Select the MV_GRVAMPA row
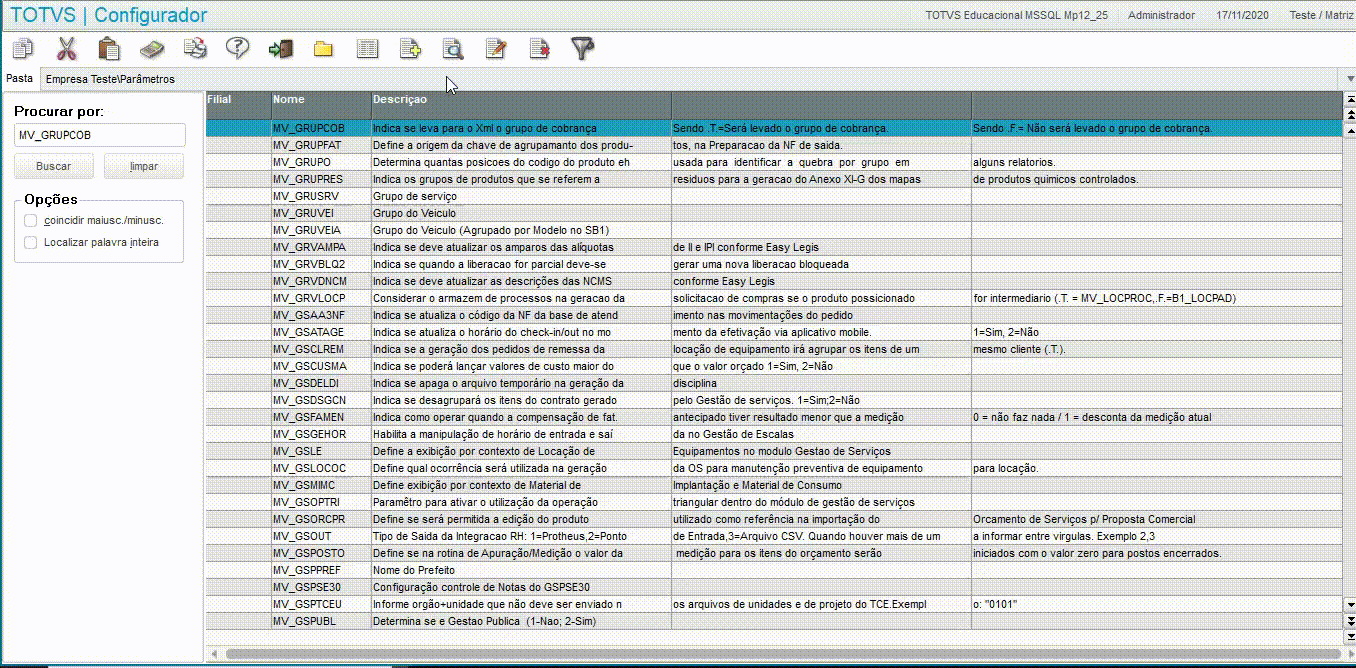This screenshot has height=668, width=1356. tap(773, 247)
